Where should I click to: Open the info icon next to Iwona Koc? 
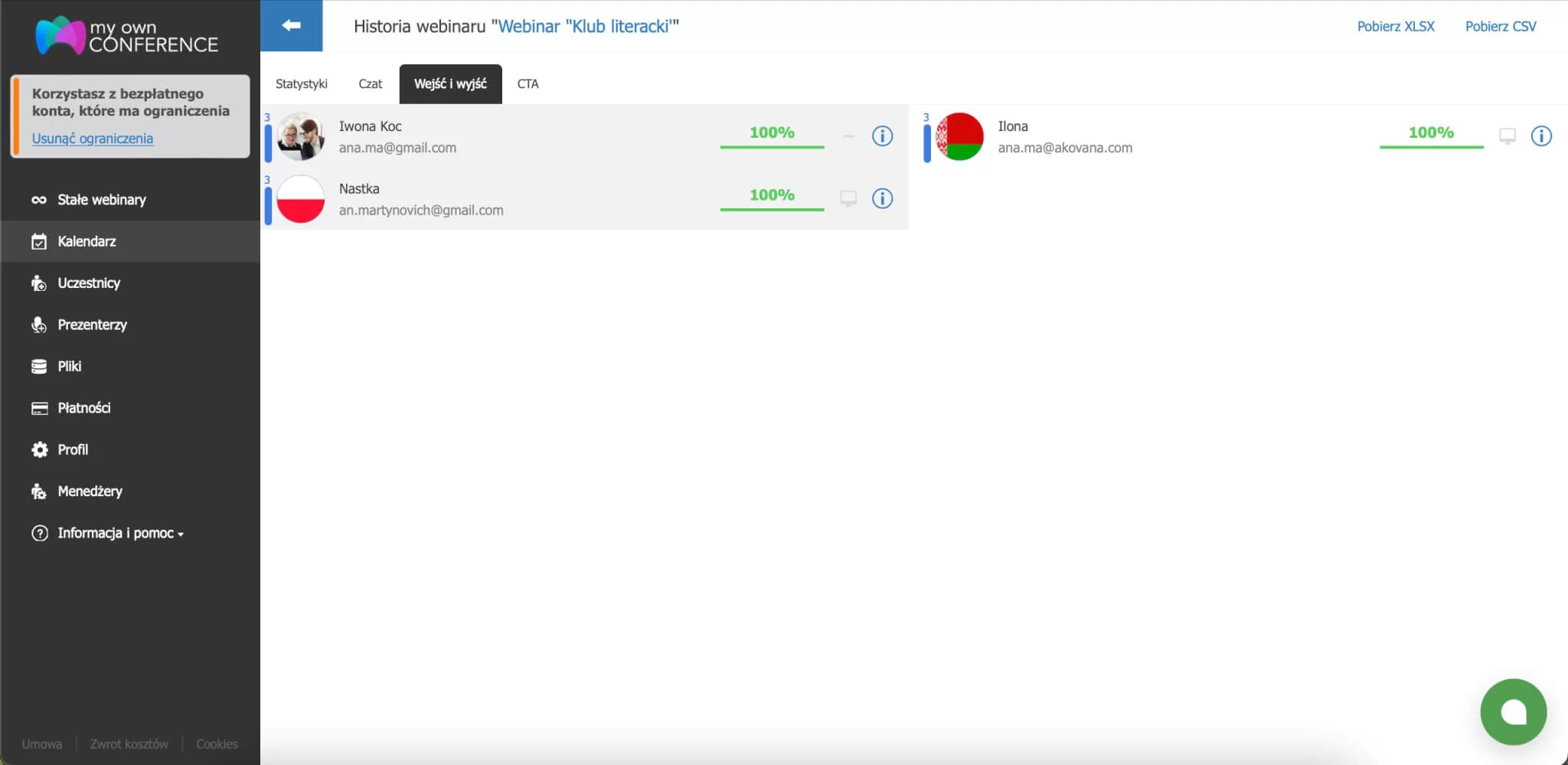click(x=883, y=136)
